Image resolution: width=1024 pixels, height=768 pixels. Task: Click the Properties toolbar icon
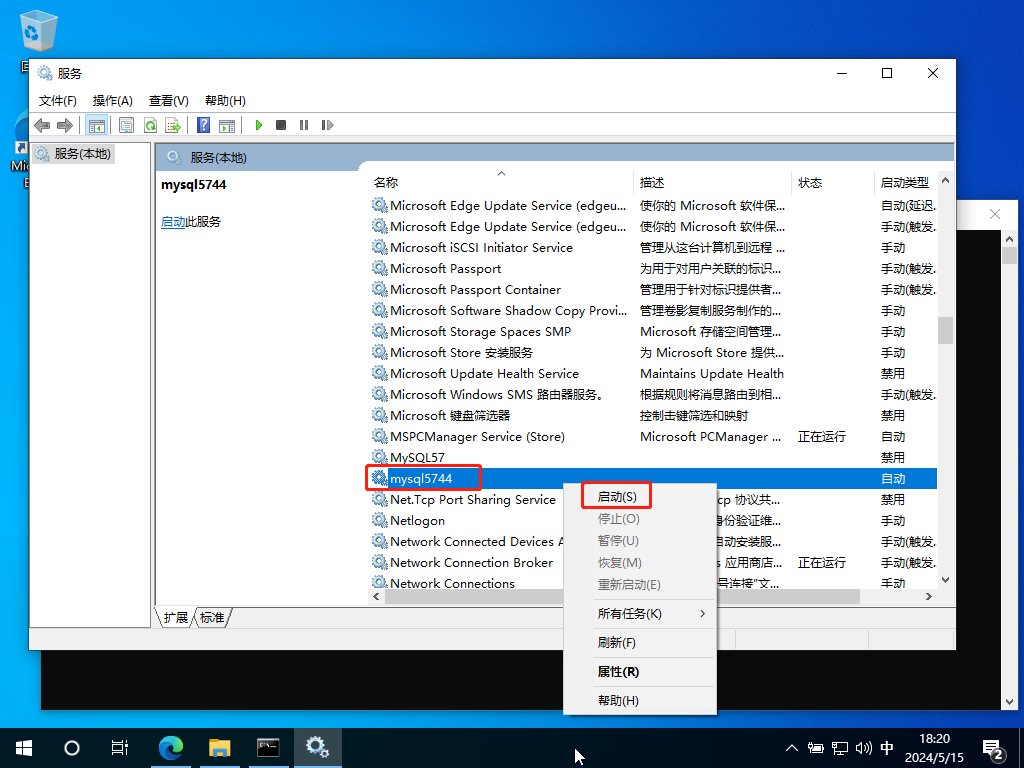click(x=126, y=125)
